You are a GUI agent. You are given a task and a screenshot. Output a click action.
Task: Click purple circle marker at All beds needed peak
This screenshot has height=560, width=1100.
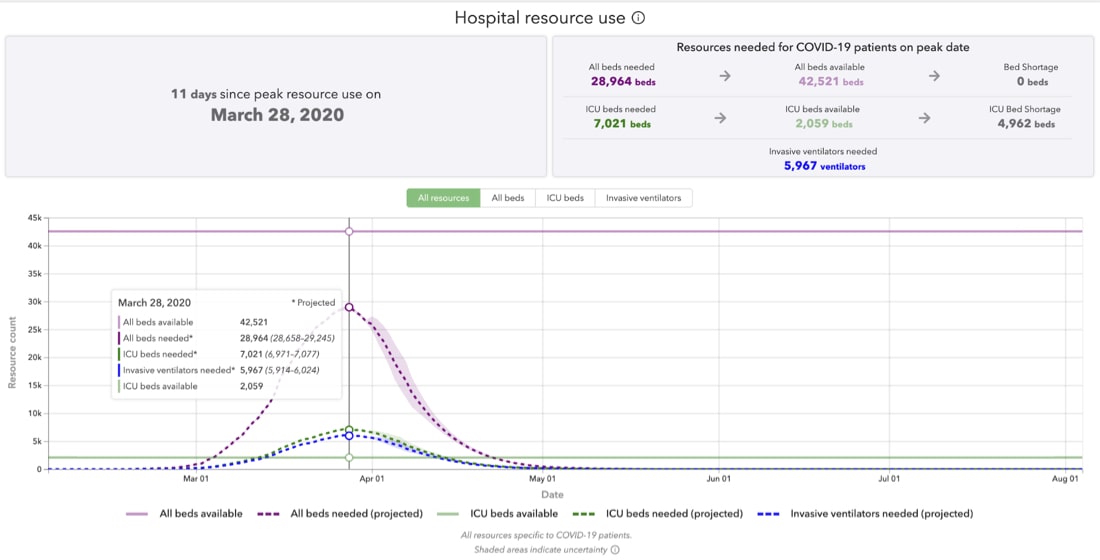point(349,307)
